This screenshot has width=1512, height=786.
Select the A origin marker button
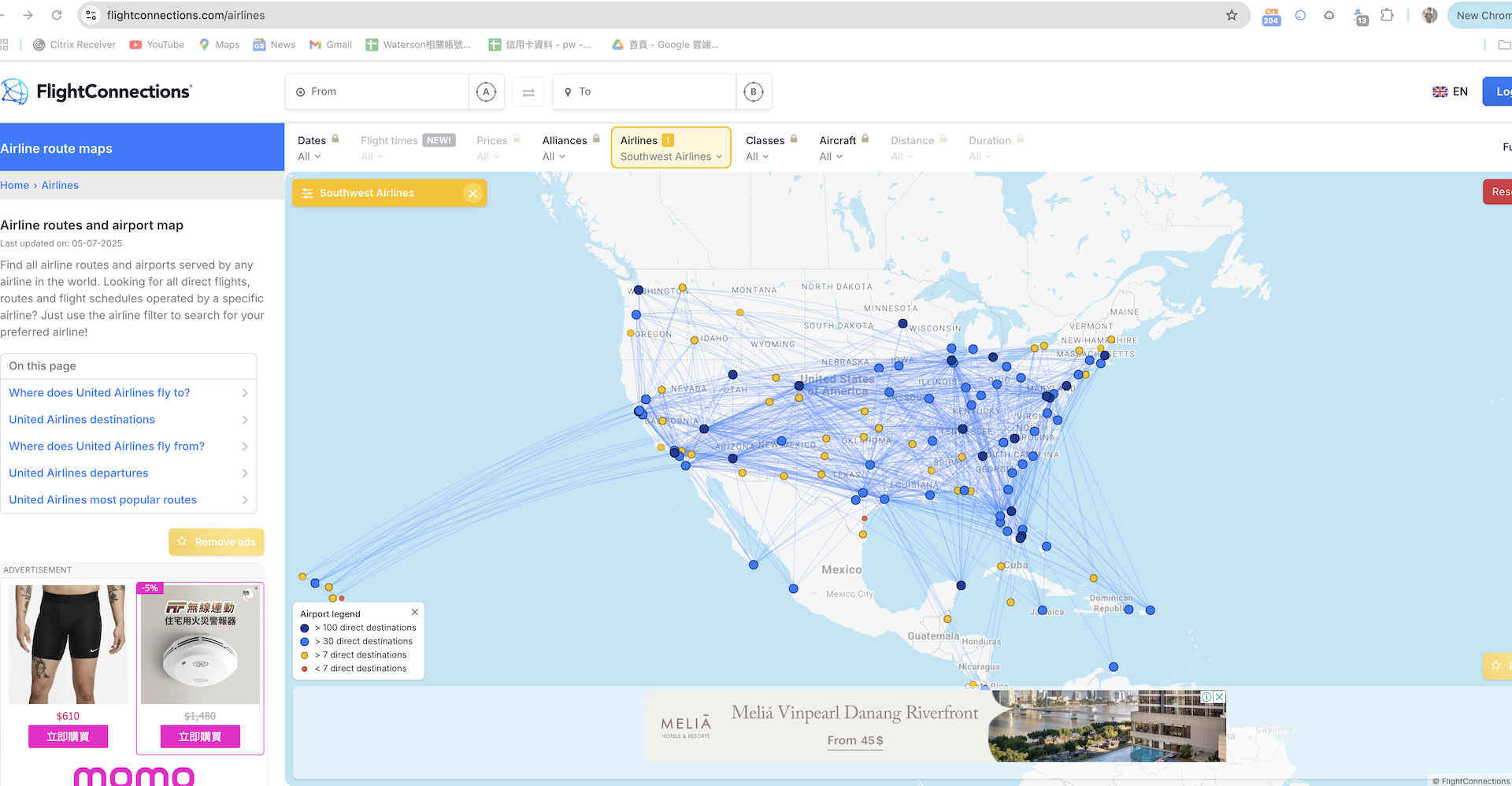click(x=486, y=92)
